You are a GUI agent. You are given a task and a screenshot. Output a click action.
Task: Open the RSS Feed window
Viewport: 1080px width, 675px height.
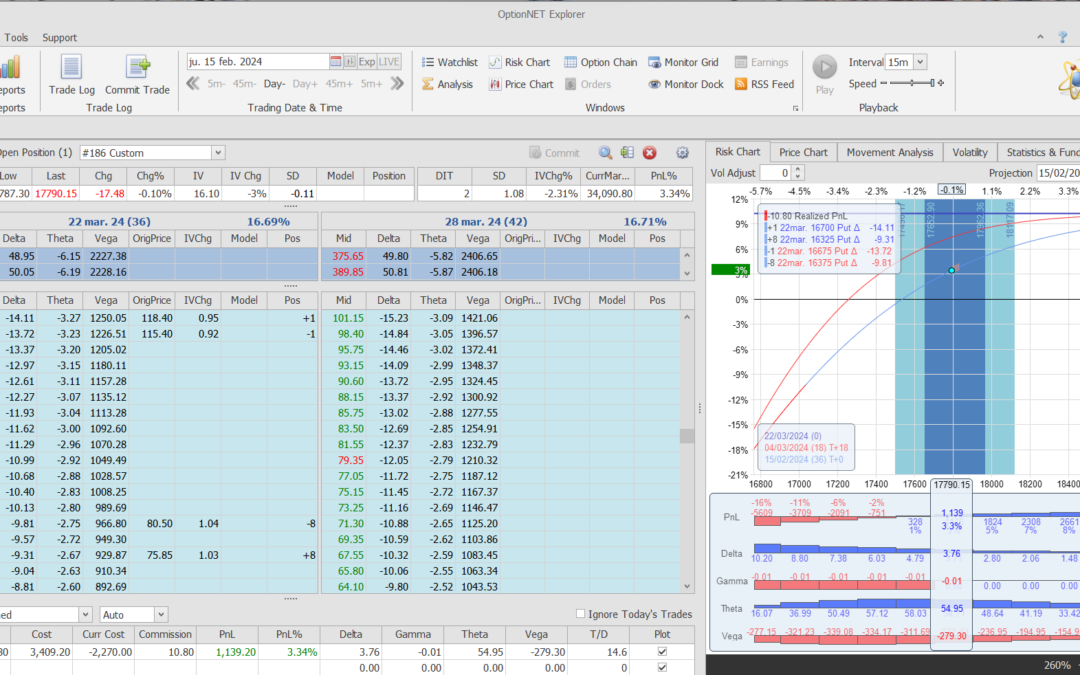point(764,84)
